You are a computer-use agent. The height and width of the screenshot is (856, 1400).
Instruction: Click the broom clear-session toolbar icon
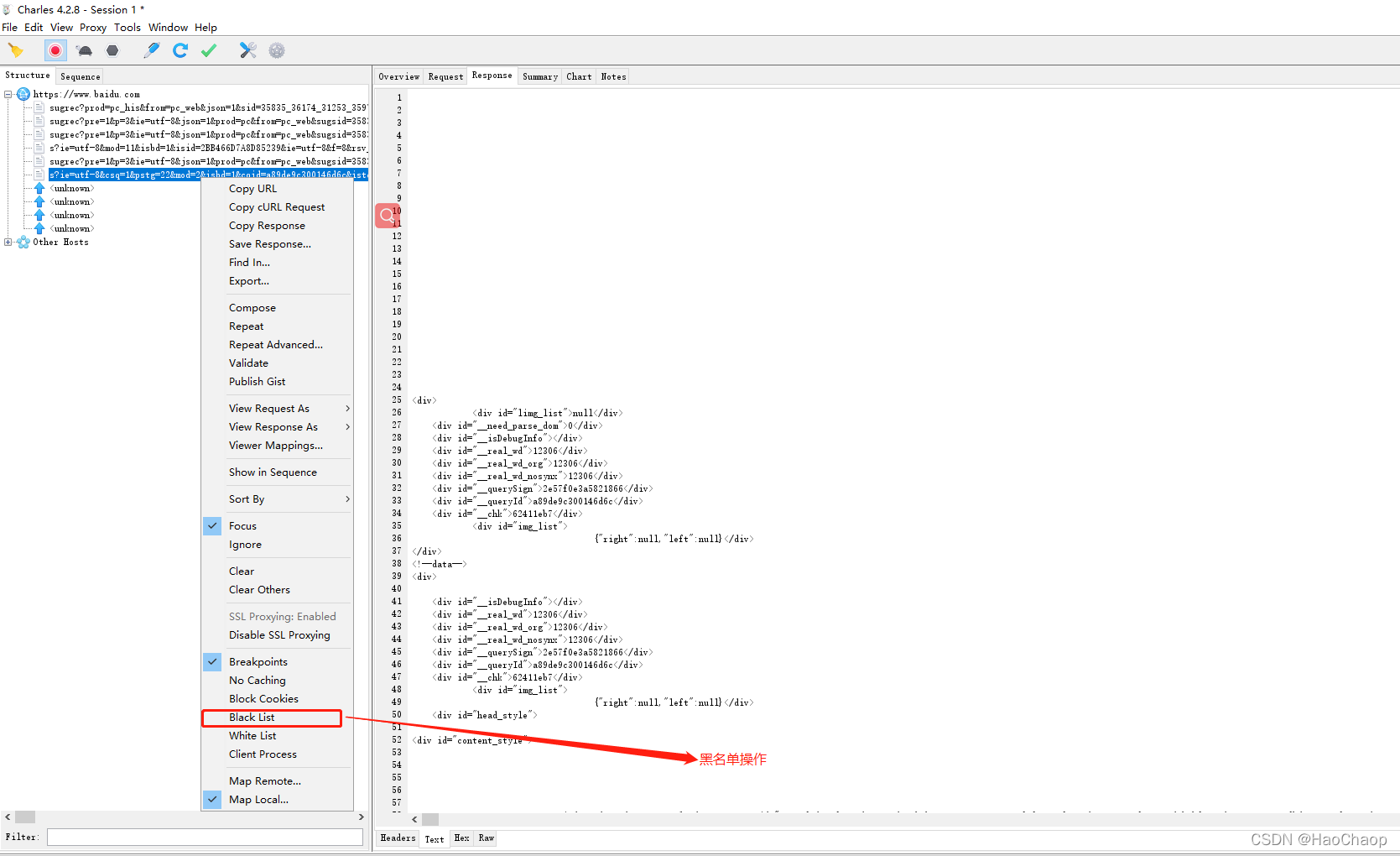click(15, 50)
